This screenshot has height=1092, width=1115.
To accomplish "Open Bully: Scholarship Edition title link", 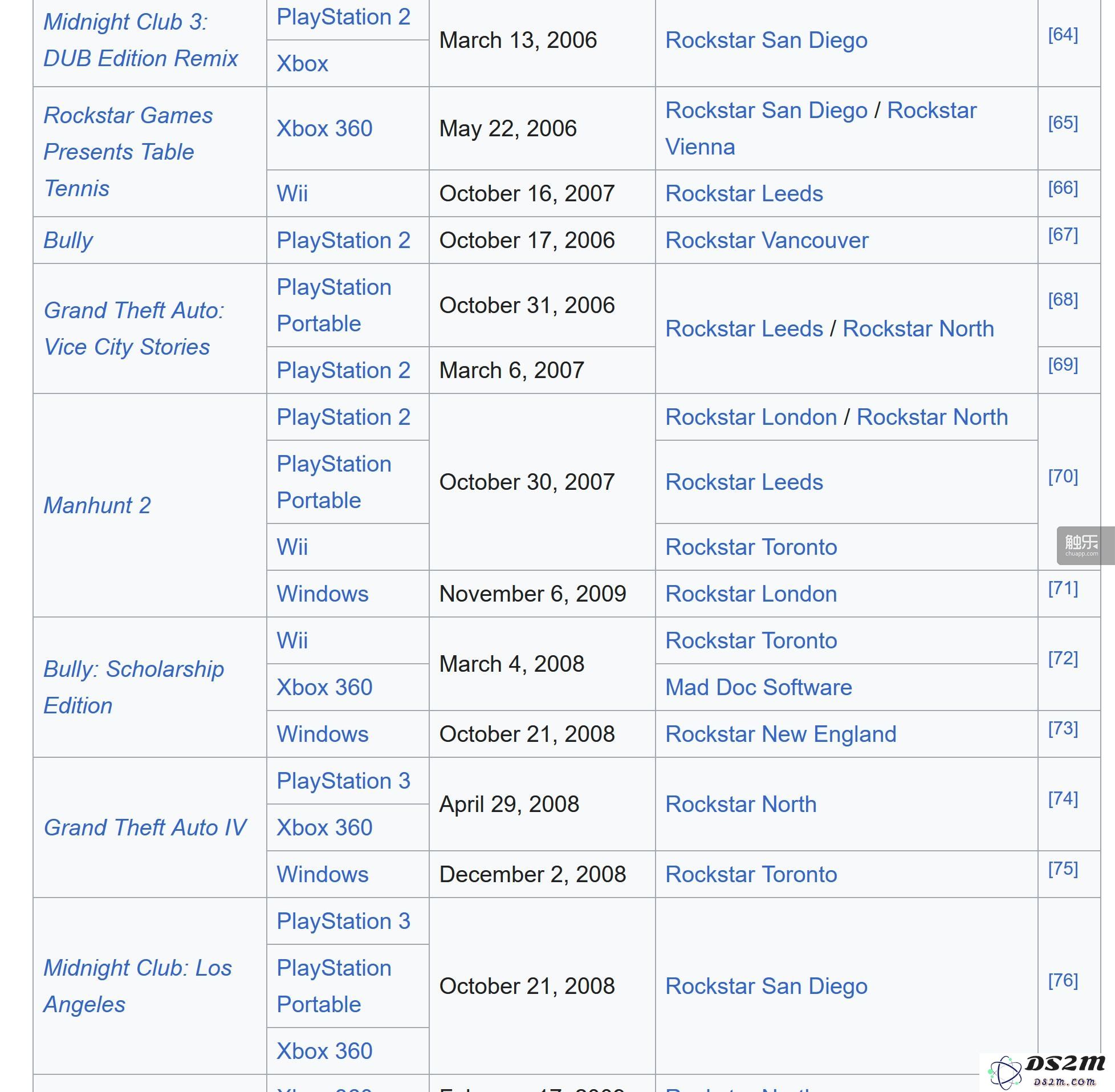I will 133,687.
